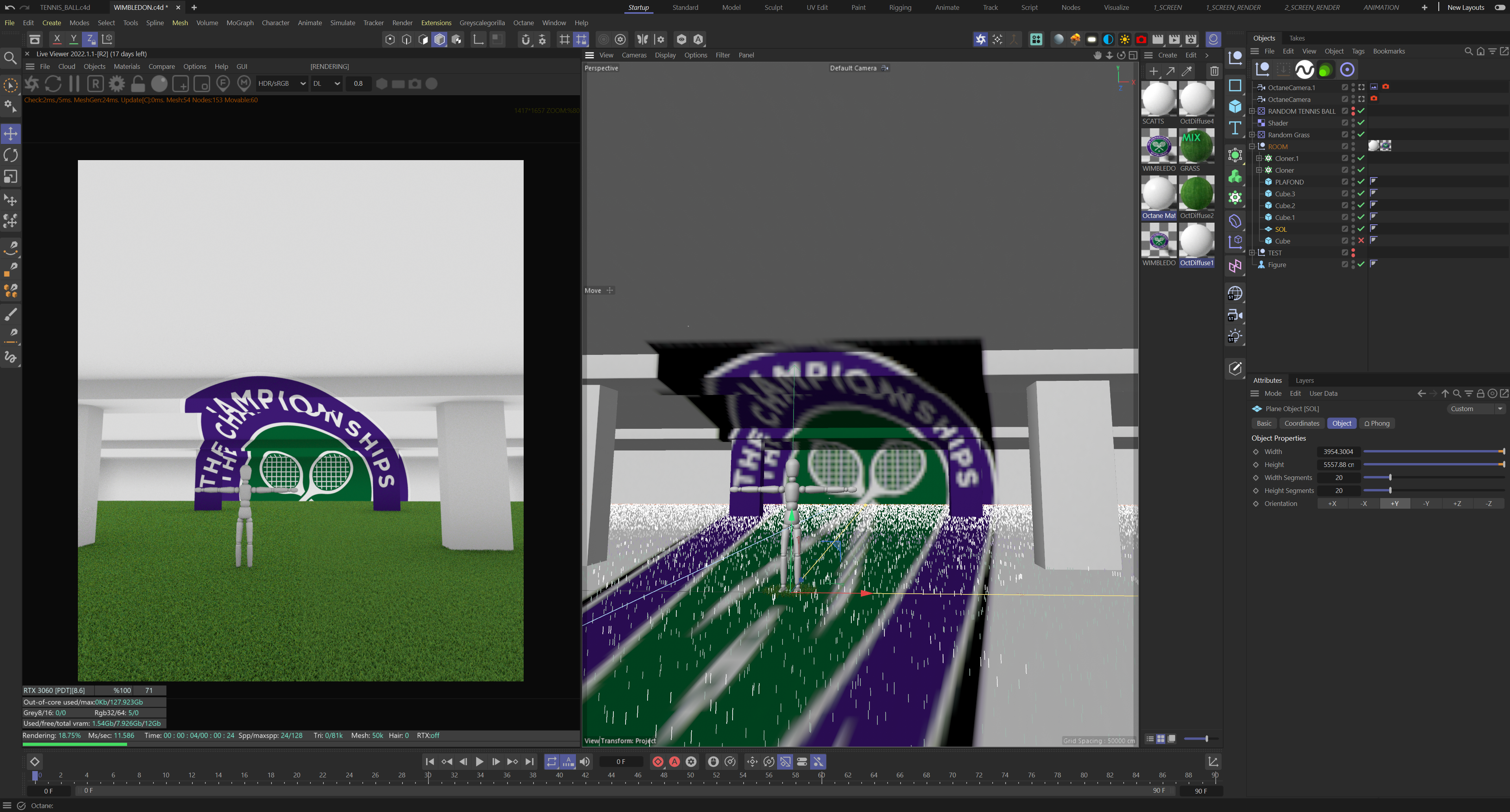
Task: Select the GRASS mix material thumbnail
Action: (x=1196, y=147)
